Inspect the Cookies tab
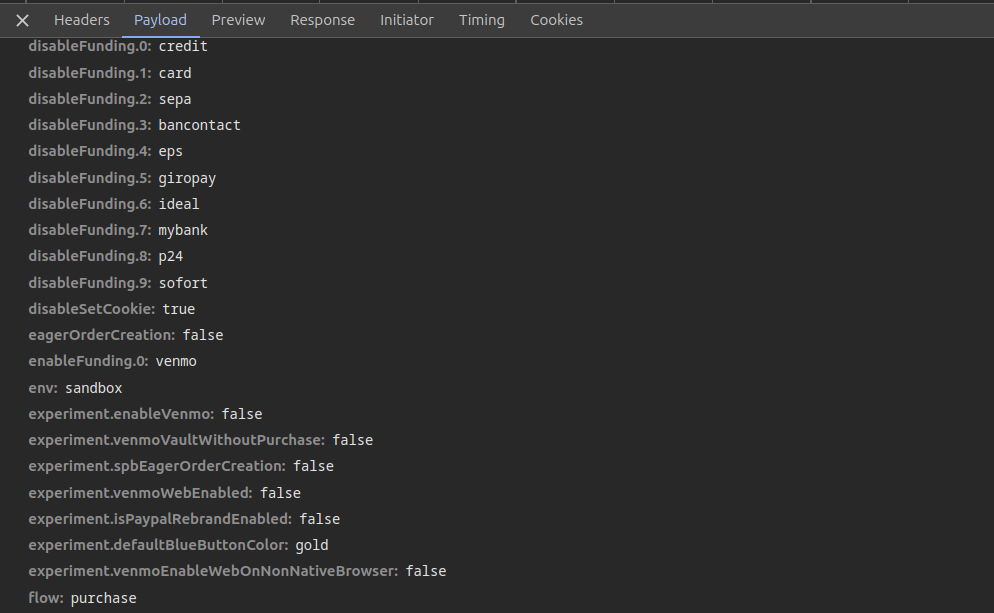 tap(556, 19)
